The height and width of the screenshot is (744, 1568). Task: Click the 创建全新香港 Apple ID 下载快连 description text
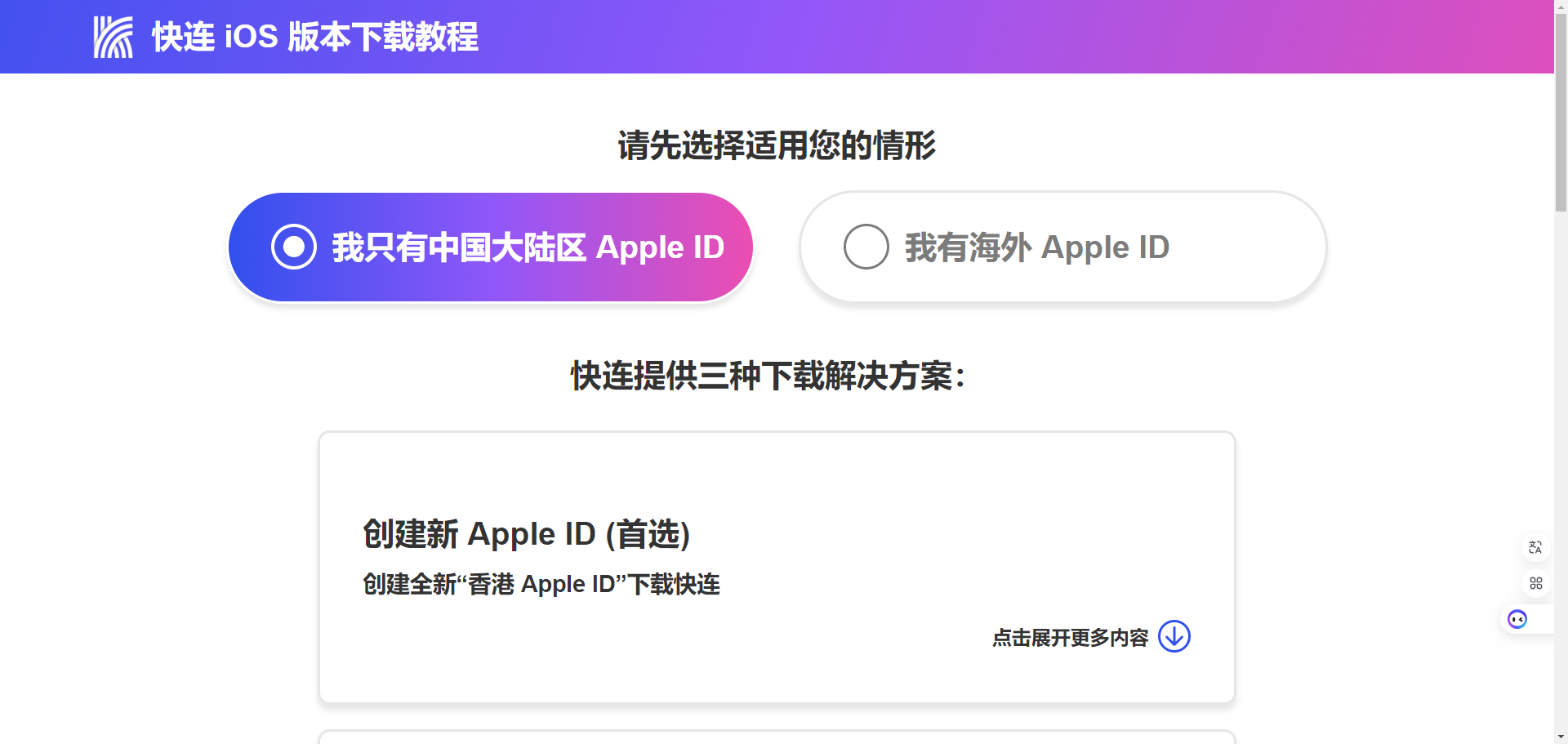(x=541, y=584)
